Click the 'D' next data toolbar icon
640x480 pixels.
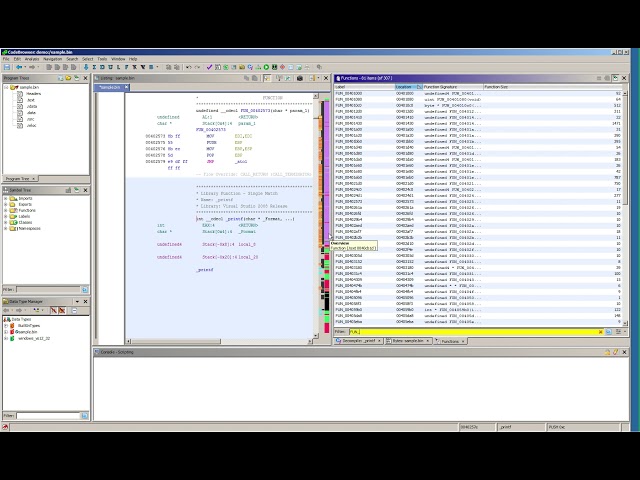pos(102,67)
